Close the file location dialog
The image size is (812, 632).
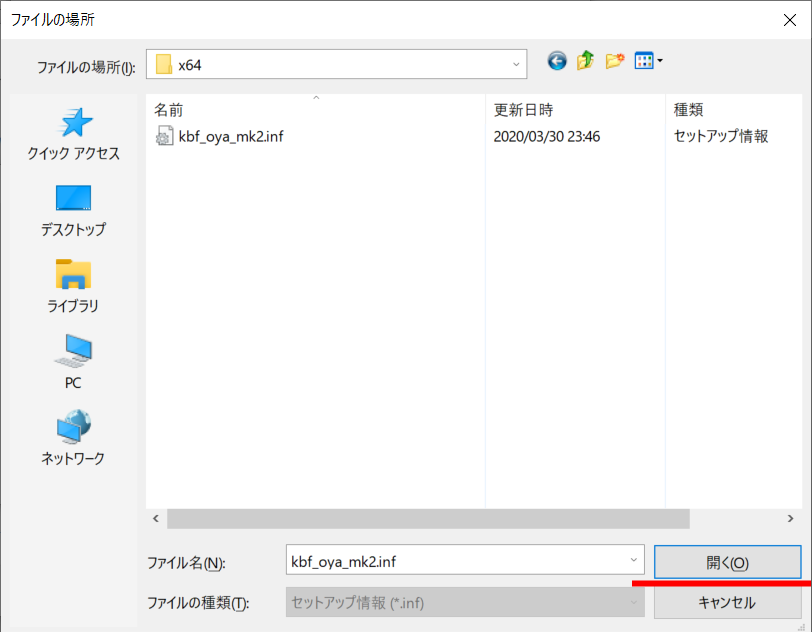click(x=789, y=19)
